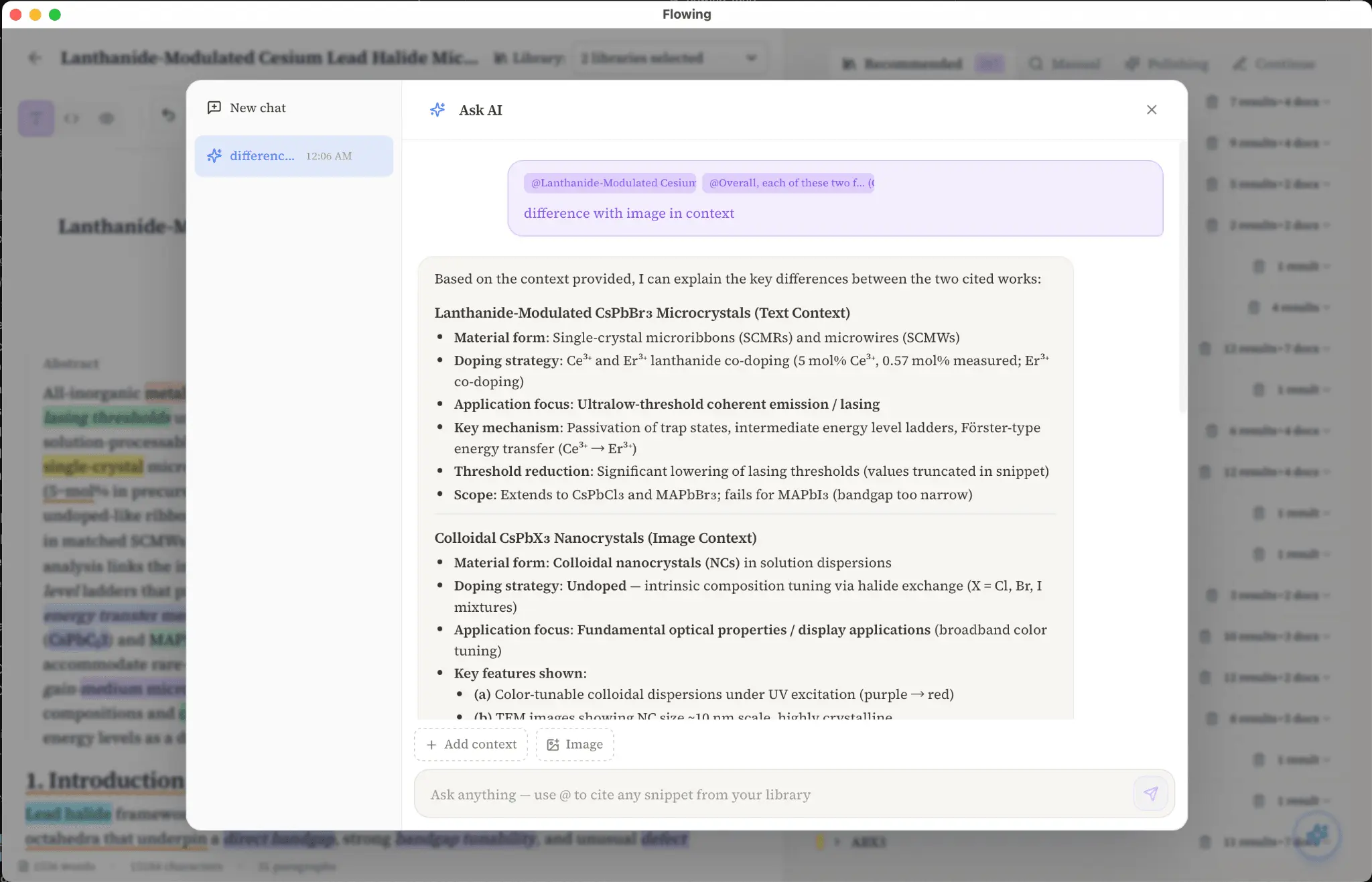Image resolution: width=1372 pixels, height=882 pixels.
Task: Click the icon beside '12 results · 2 docs'
Action: tap(1205, 678)
